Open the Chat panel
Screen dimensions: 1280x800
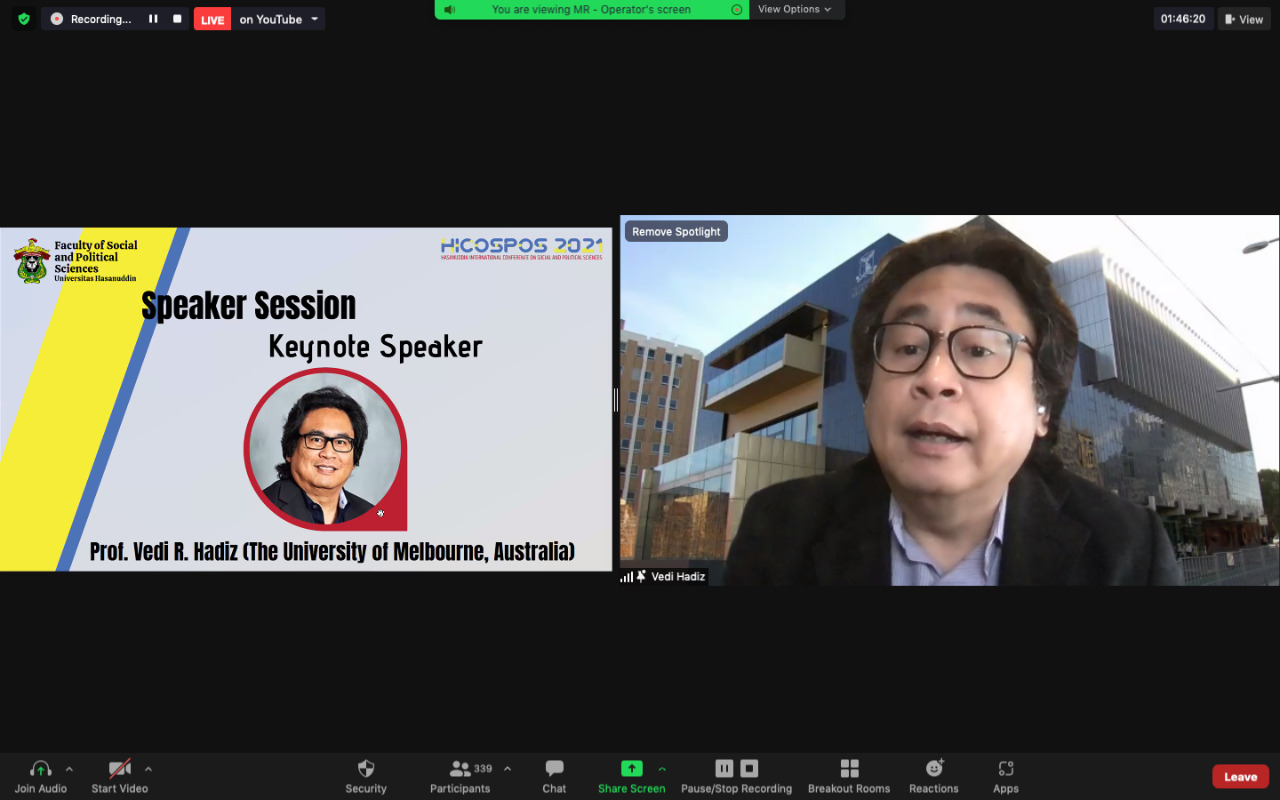pos(554,769)
